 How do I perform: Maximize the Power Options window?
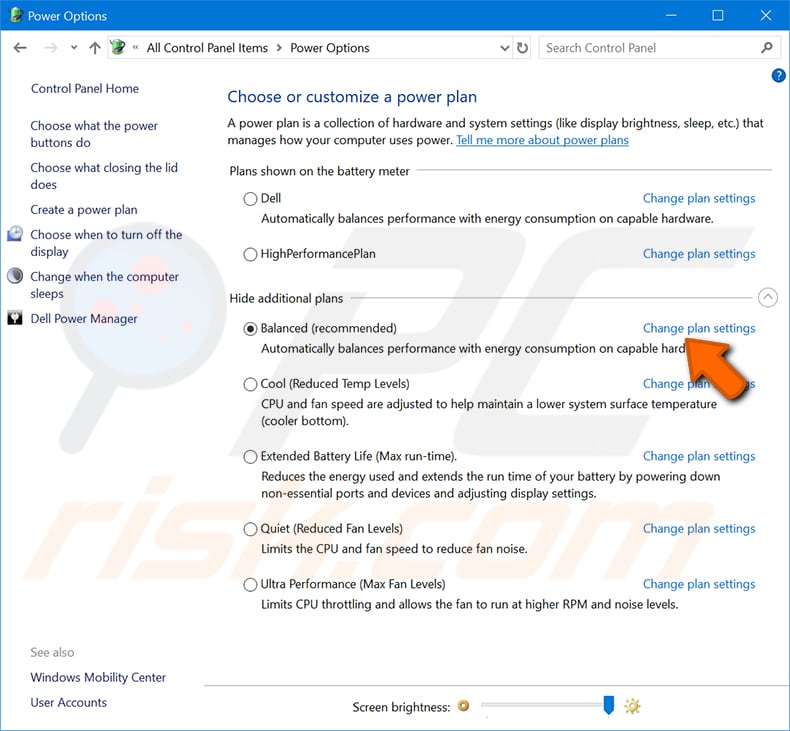pos(717,15)
